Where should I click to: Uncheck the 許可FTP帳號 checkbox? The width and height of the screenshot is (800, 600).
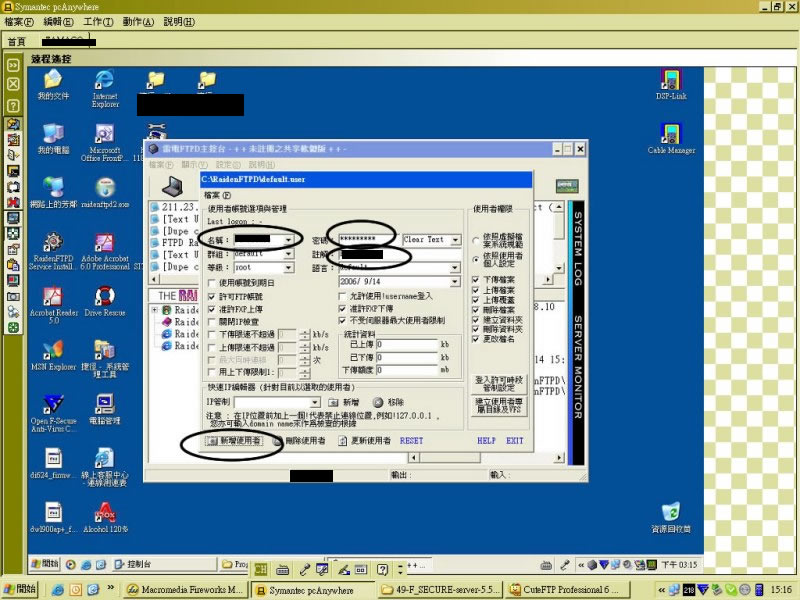[x=211, y=297]
